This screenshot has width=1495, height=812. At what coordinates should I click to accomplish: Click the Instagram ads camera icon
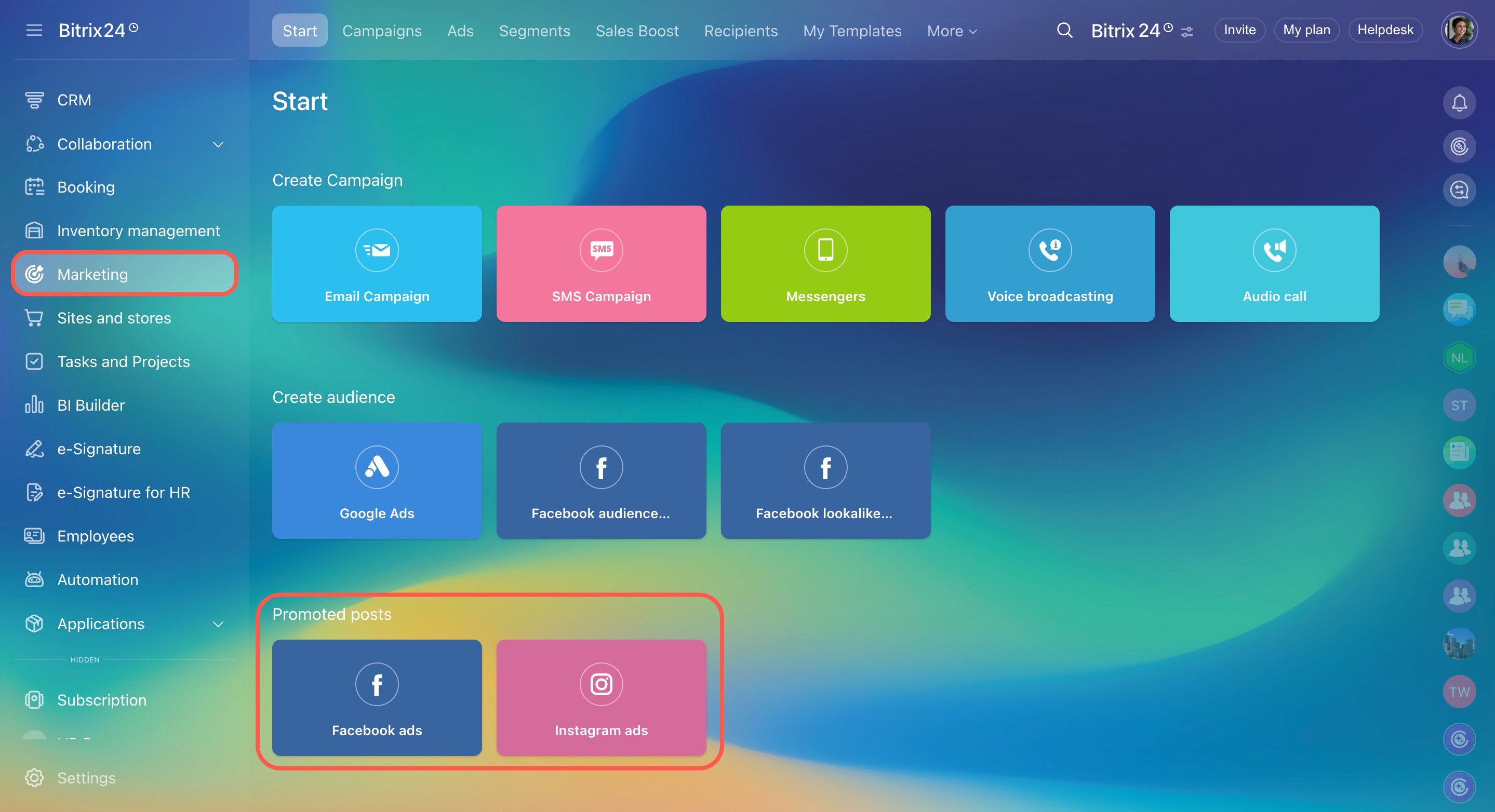[601, 684]
